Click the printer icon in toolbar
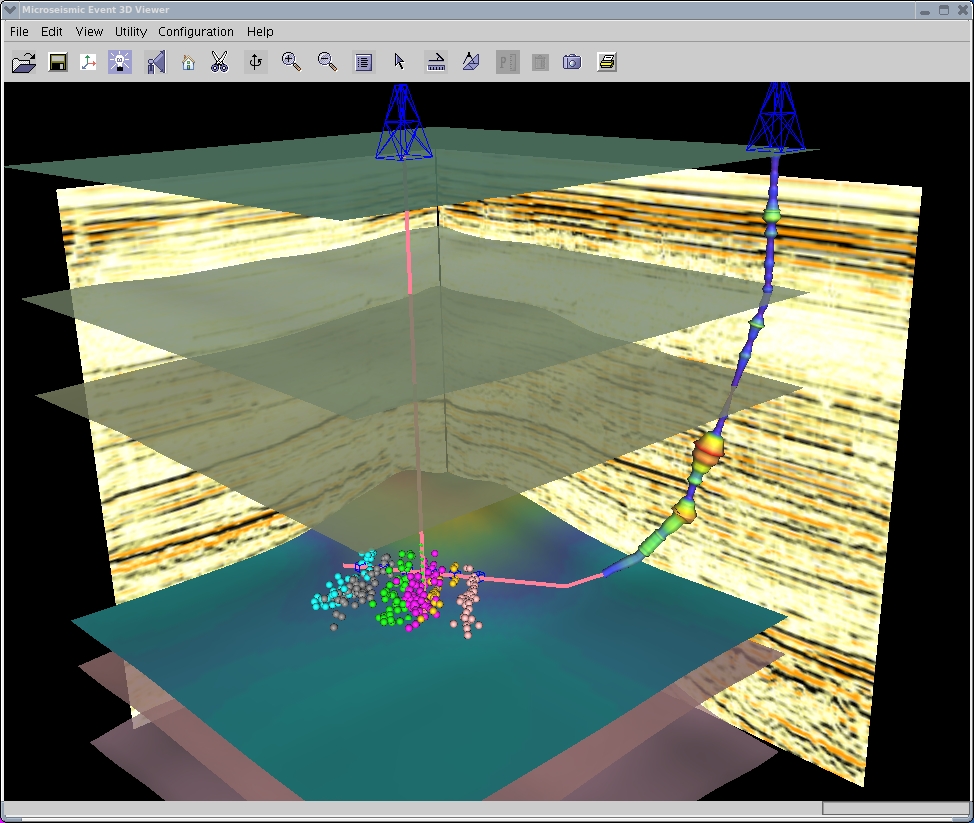 click(606, 63)
